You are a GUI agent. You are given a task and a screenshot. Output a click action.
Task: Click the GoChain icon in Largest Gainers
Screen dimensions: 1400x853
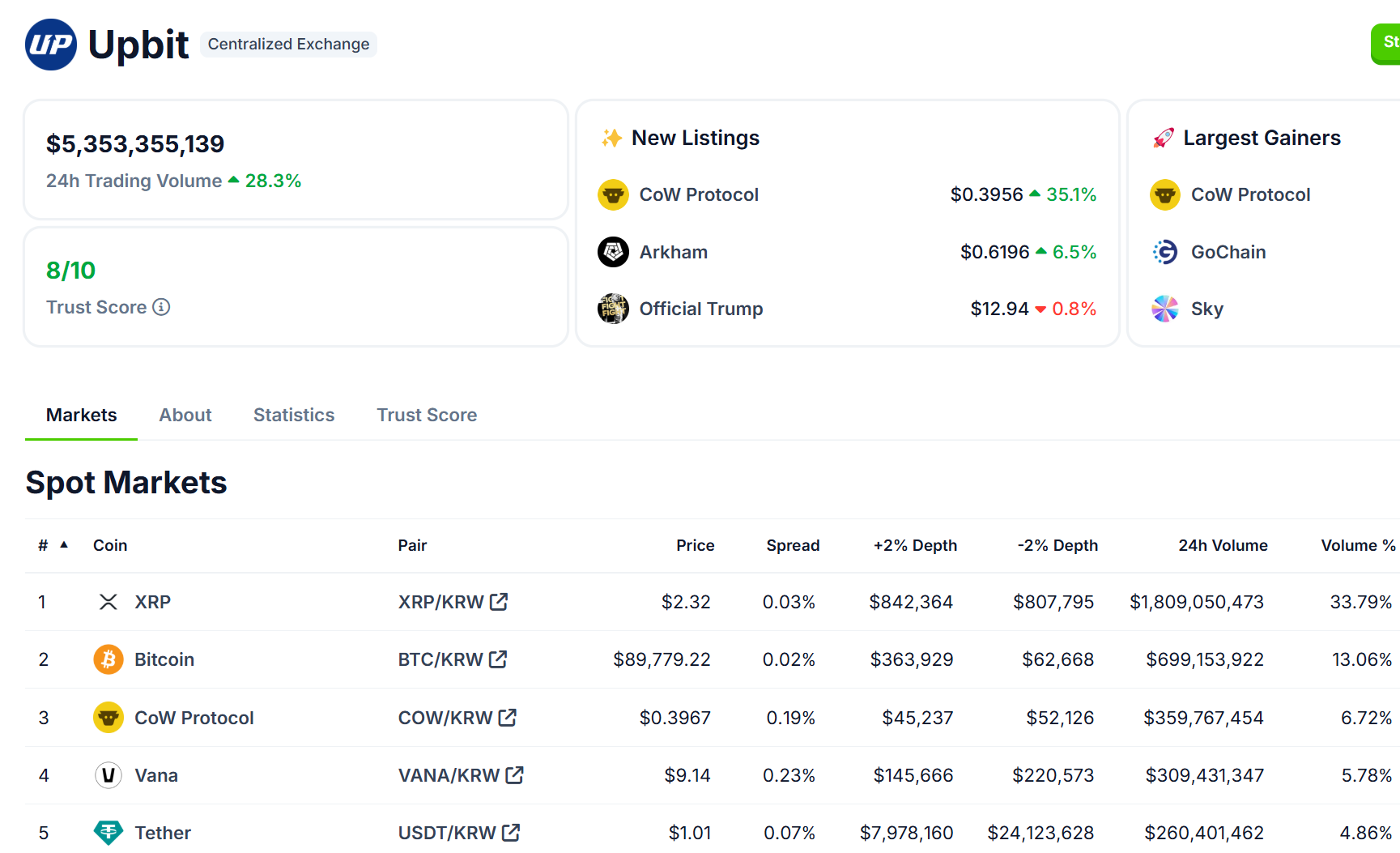[1164, 252]
